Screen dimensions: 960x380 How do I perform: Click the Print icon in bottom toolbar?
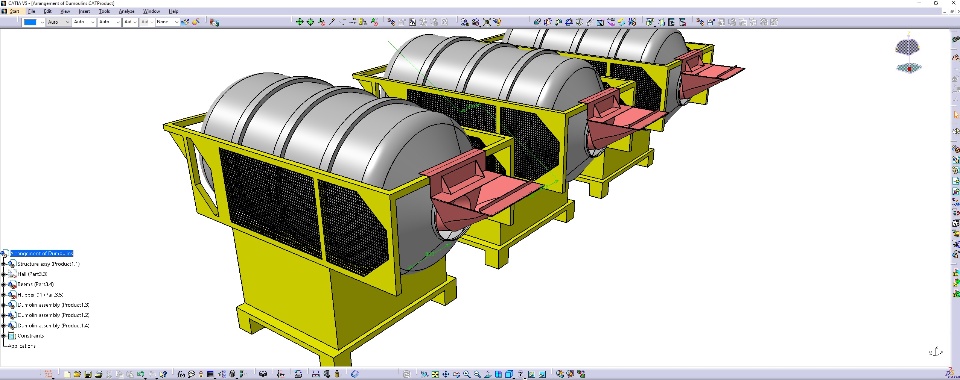pos(99,374)
